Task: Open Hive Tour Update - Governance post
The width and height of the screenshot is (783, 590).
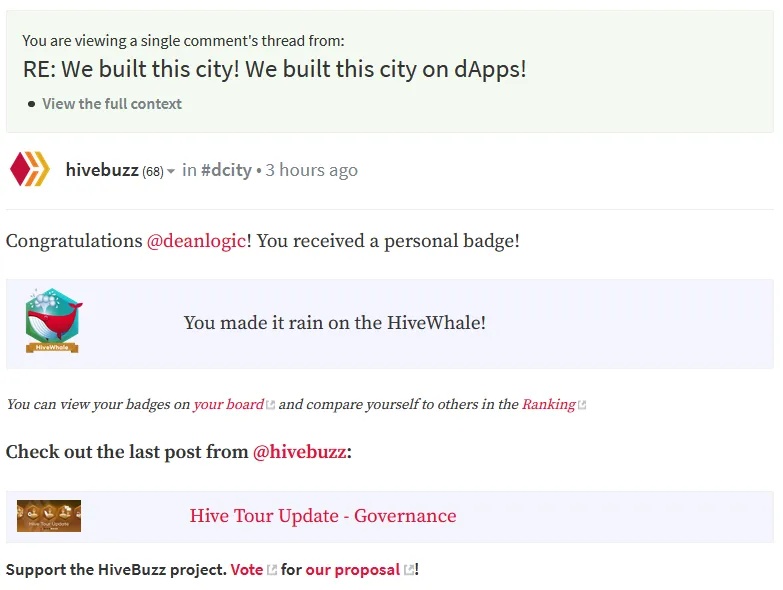Action: (x=323, y=516)
